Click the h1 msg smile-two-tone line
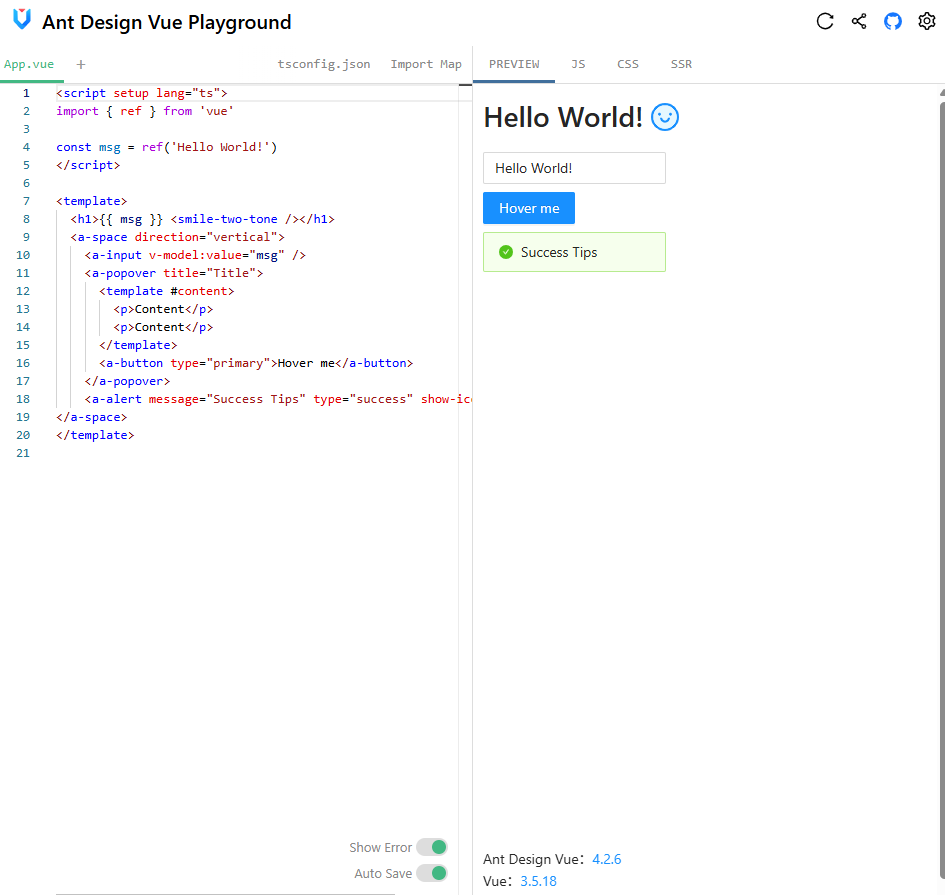Viewport: 945px width, 895px height. pos(202,219)
